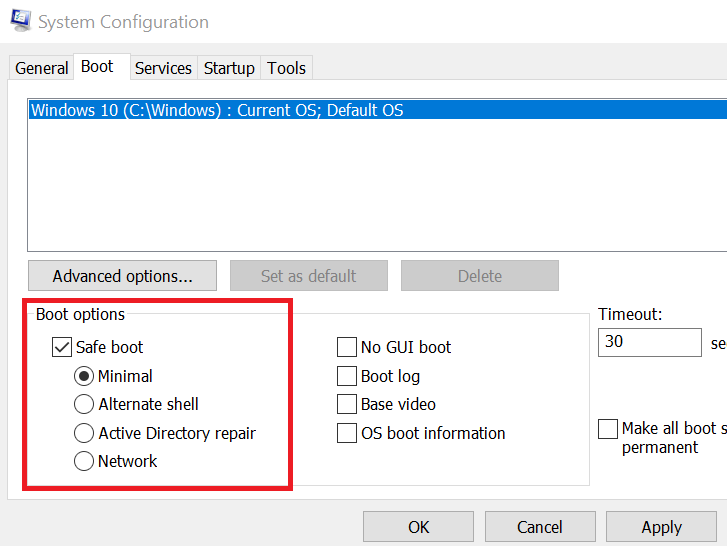Enable the Boot log checkbox
Viewport: 727px width, 546px height.
click(x=347, y=376)
